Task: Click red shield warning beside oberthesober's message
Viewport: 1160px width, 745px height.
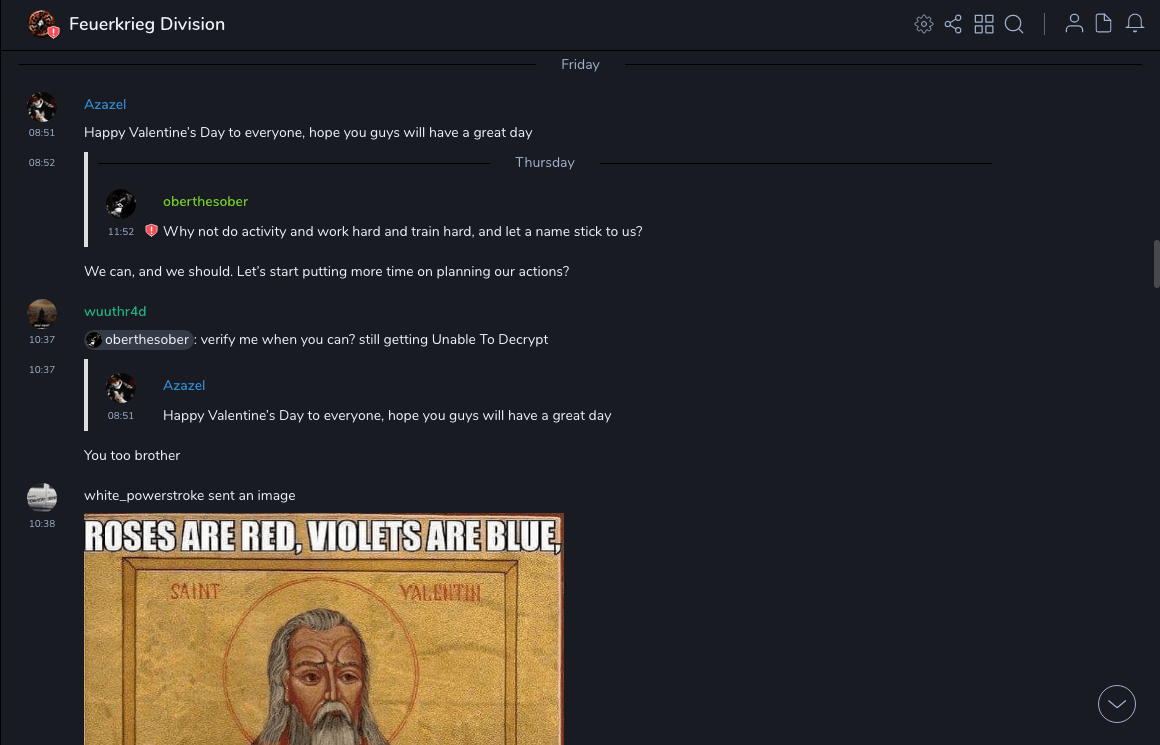Action: click(x=152, y=231)
